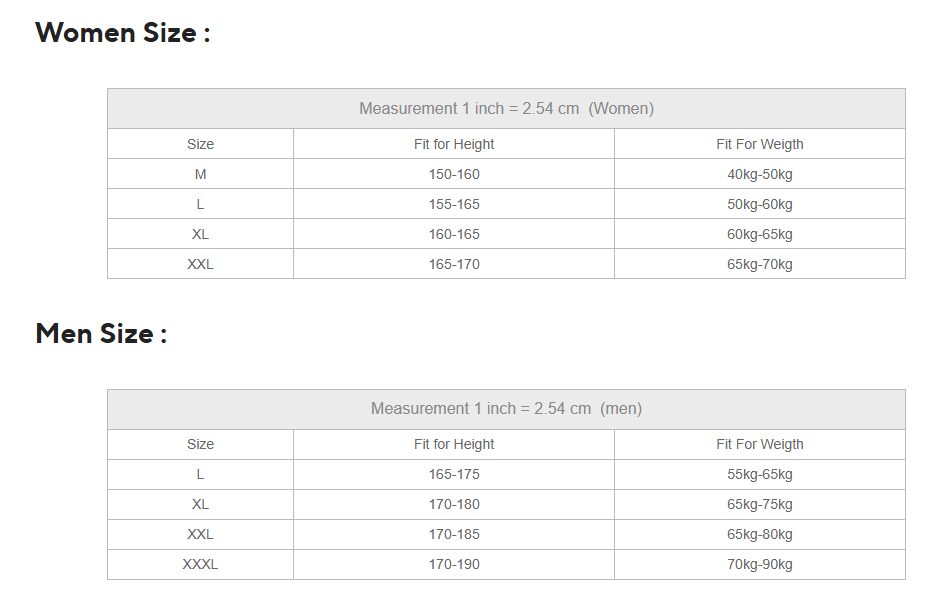Click the "Men Size :" heading
Screen dimensions: 947x590
tap(101, 333)
